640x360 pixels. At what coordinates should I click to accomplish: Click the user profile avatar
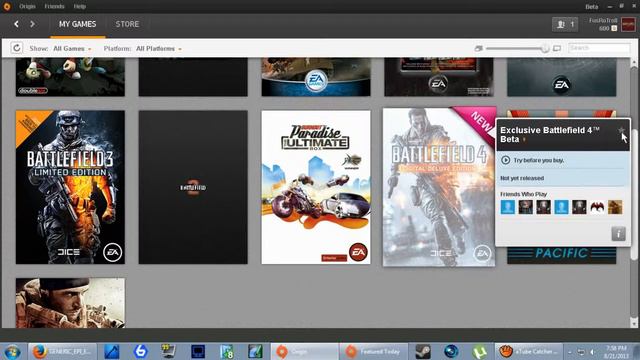pos(628,24)
